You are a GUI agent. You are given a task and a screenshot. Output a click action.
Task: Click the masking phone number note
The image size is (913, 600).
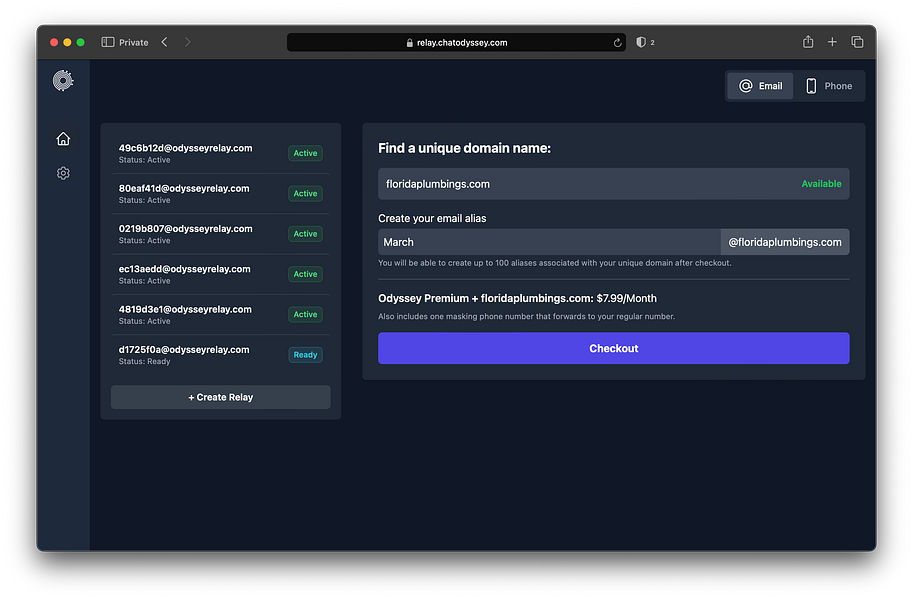coord(526,316)
